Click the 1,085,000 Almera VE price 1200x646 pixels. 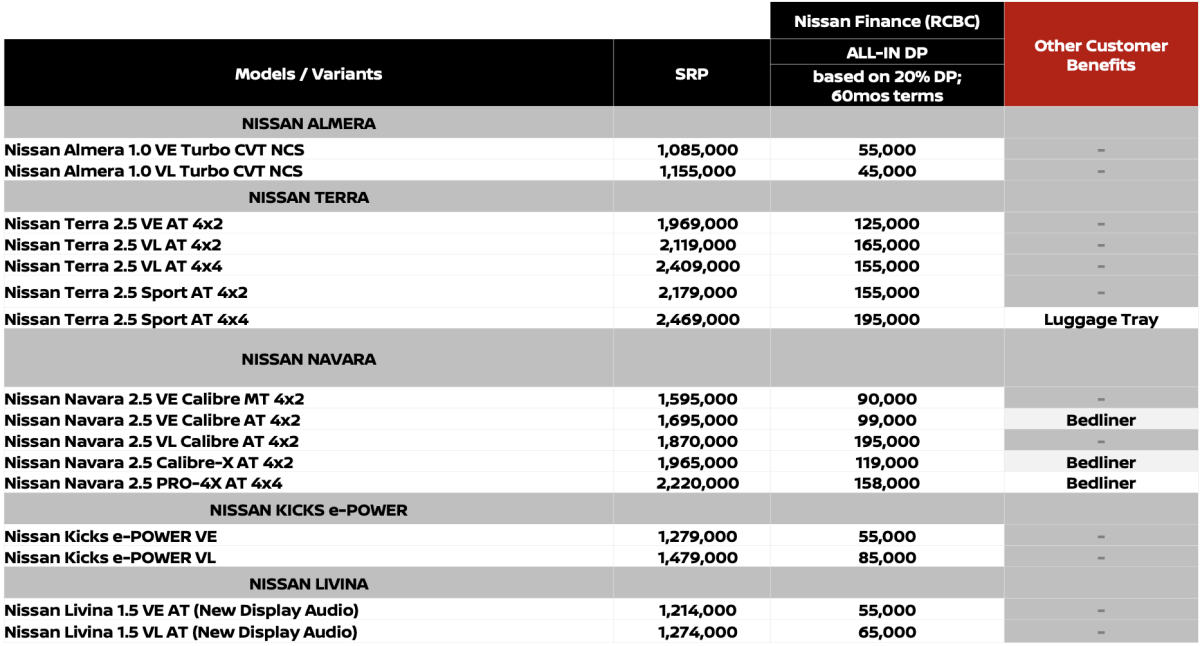(x=698, y=150)
